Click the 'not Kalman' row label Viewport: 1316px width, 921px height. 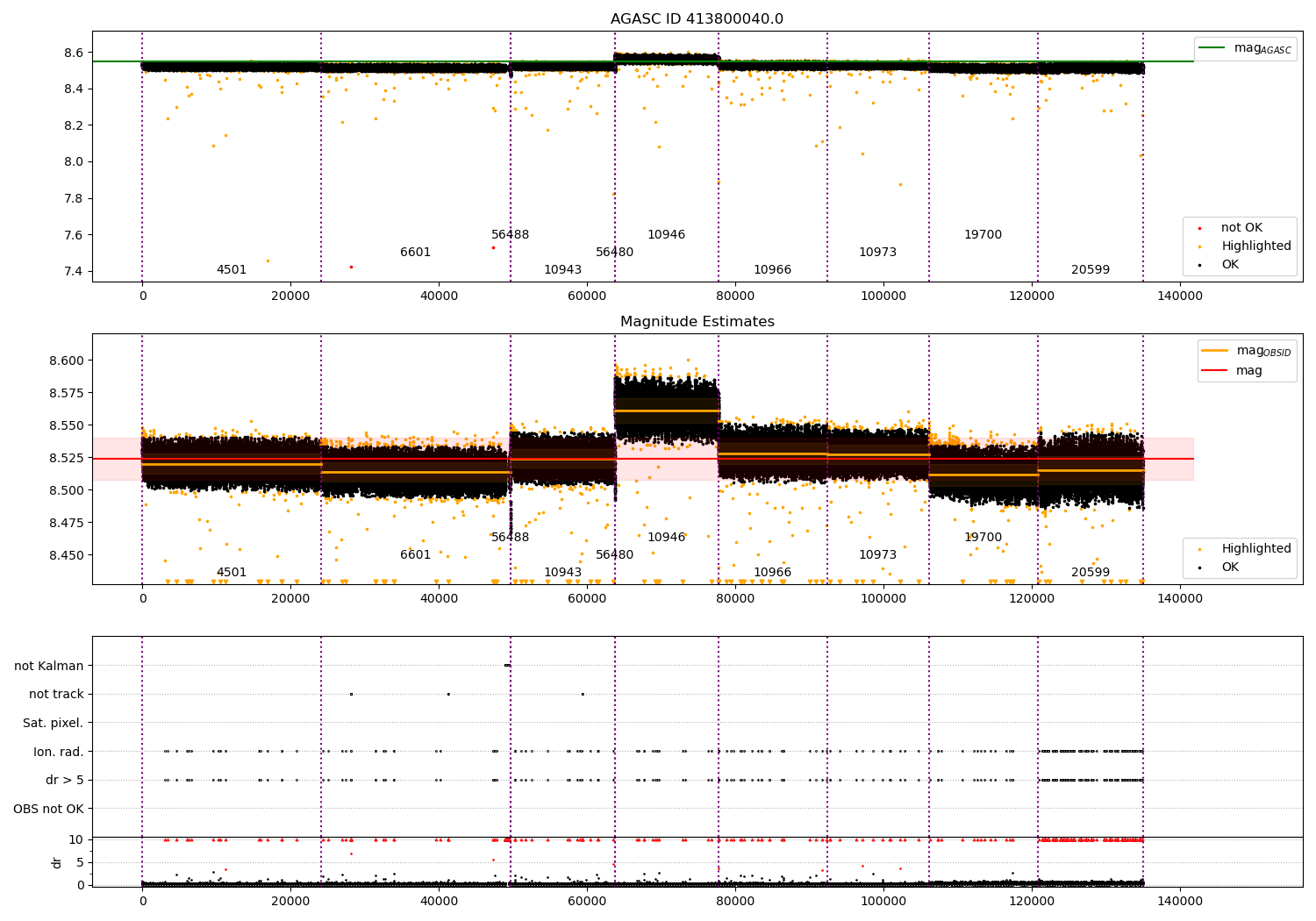pyautogui.click(x=49, y=667)
